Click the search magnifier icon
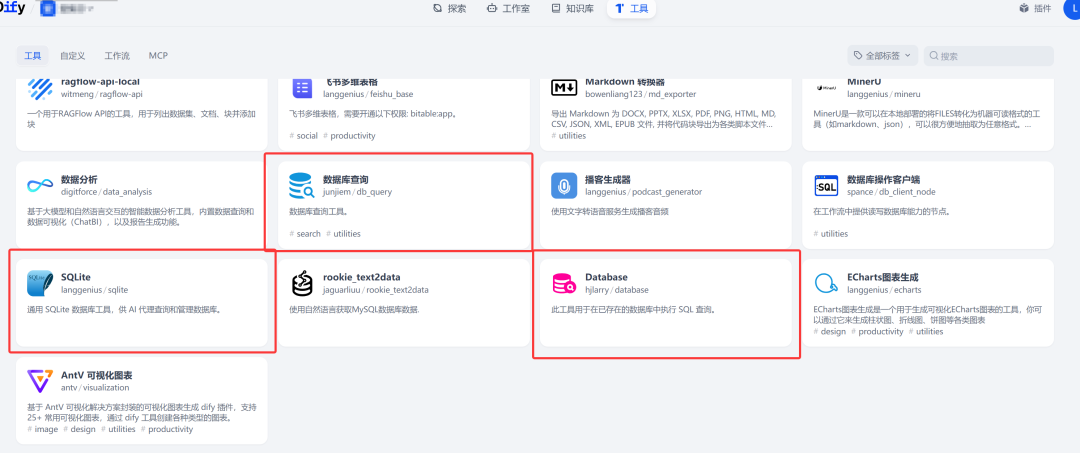The image size is (1080, 453). (x=934, y=56)
